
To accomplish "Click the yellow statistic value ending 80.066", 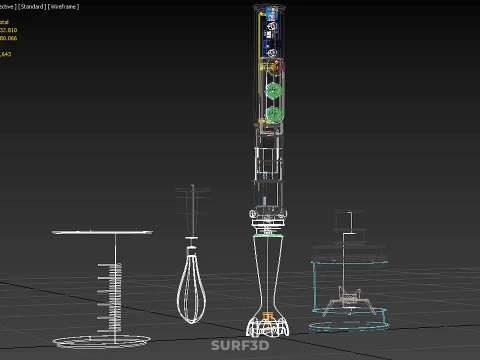I will pyautogui.click(x=8, y=38).
